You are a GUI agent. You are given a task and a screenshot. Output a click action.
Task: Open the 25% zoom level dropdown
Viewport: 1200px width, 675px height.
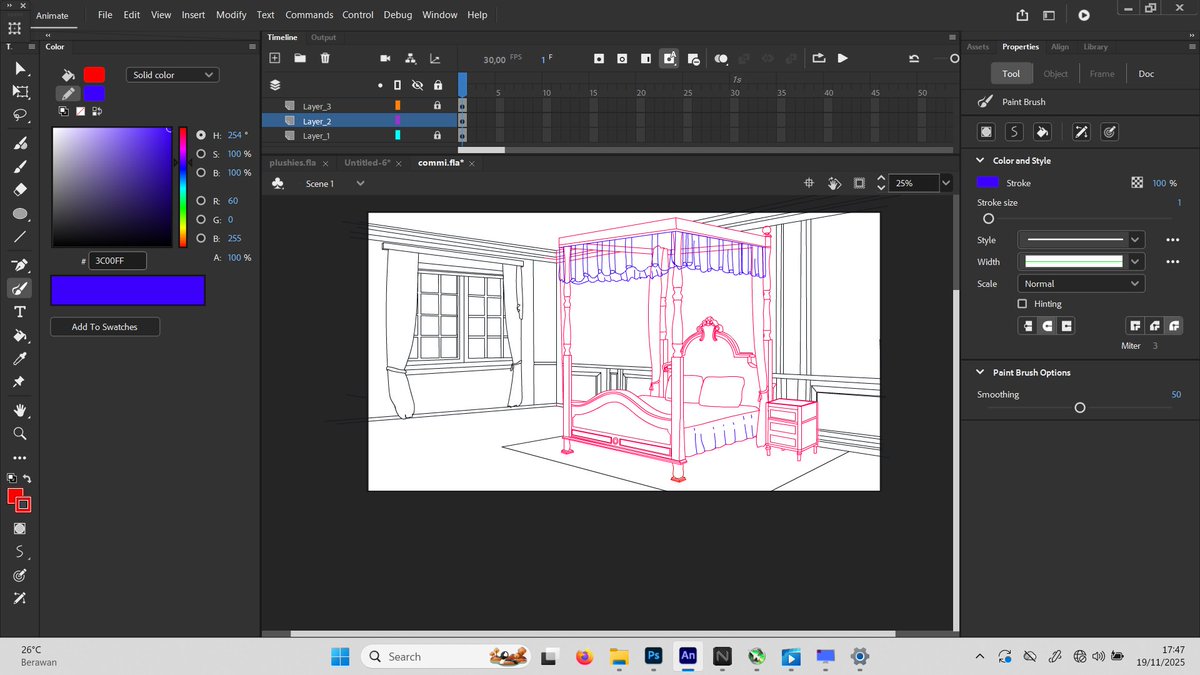946,183
